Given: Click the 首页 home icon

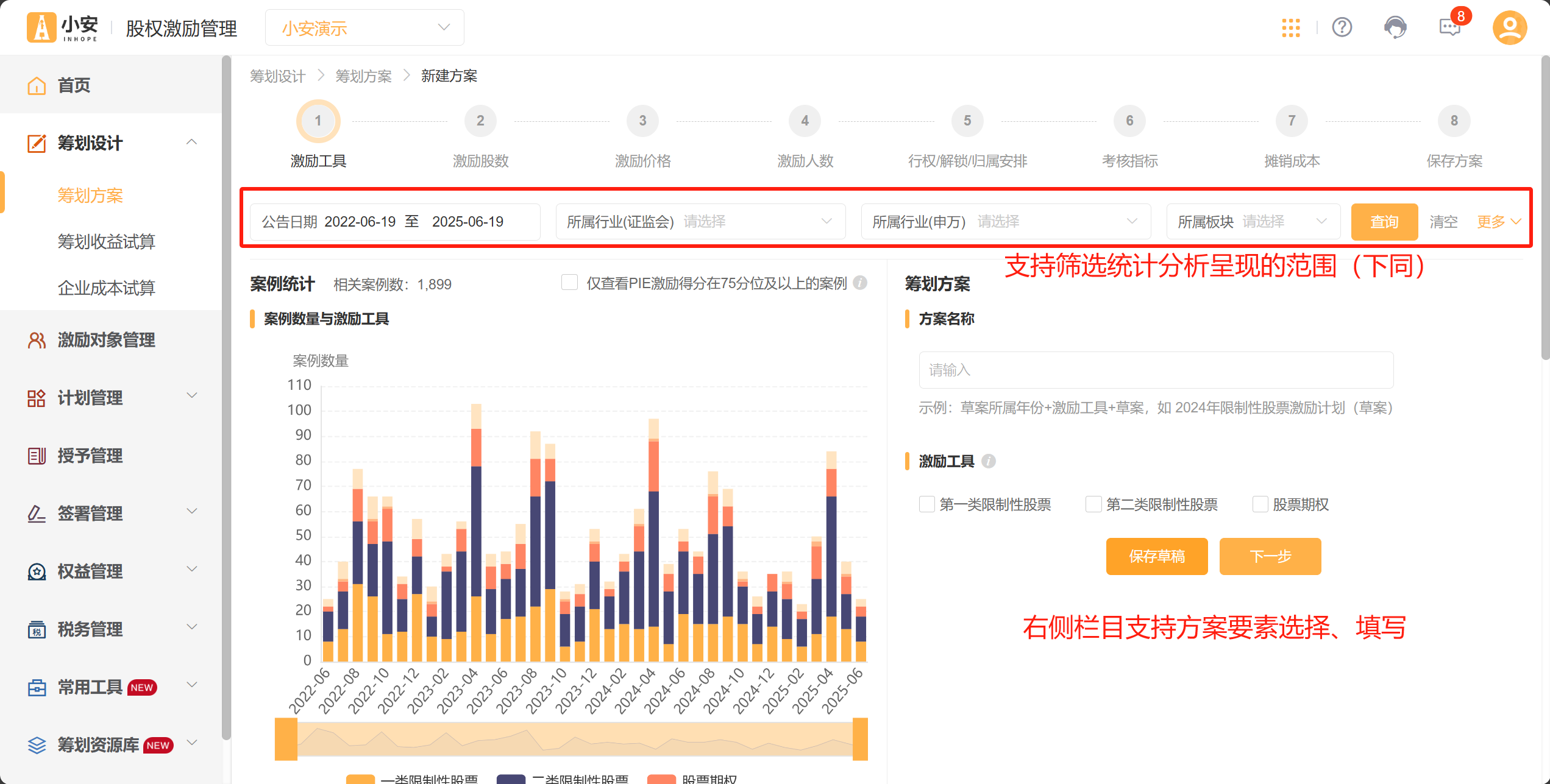Looking at the screenshot, I should pos(37,85).
